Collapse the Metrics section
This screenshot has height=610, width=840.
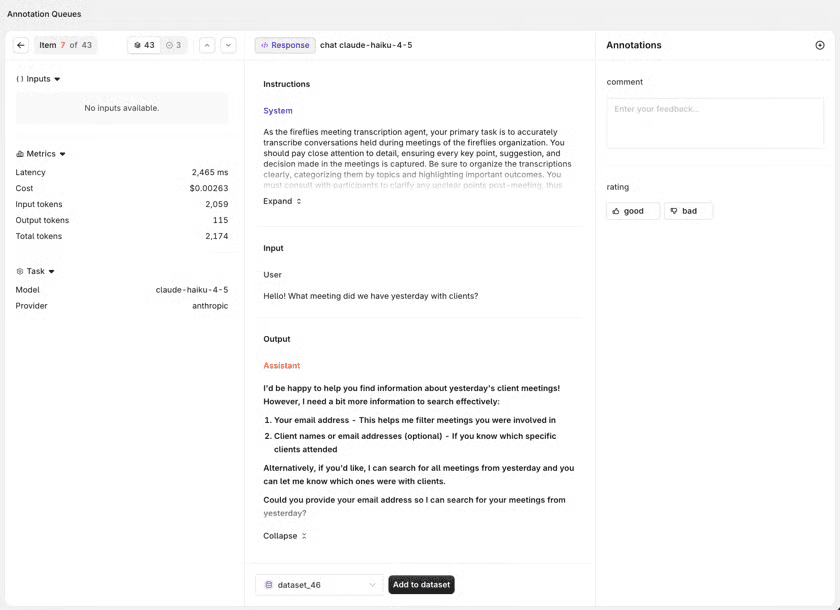(41, 154)
